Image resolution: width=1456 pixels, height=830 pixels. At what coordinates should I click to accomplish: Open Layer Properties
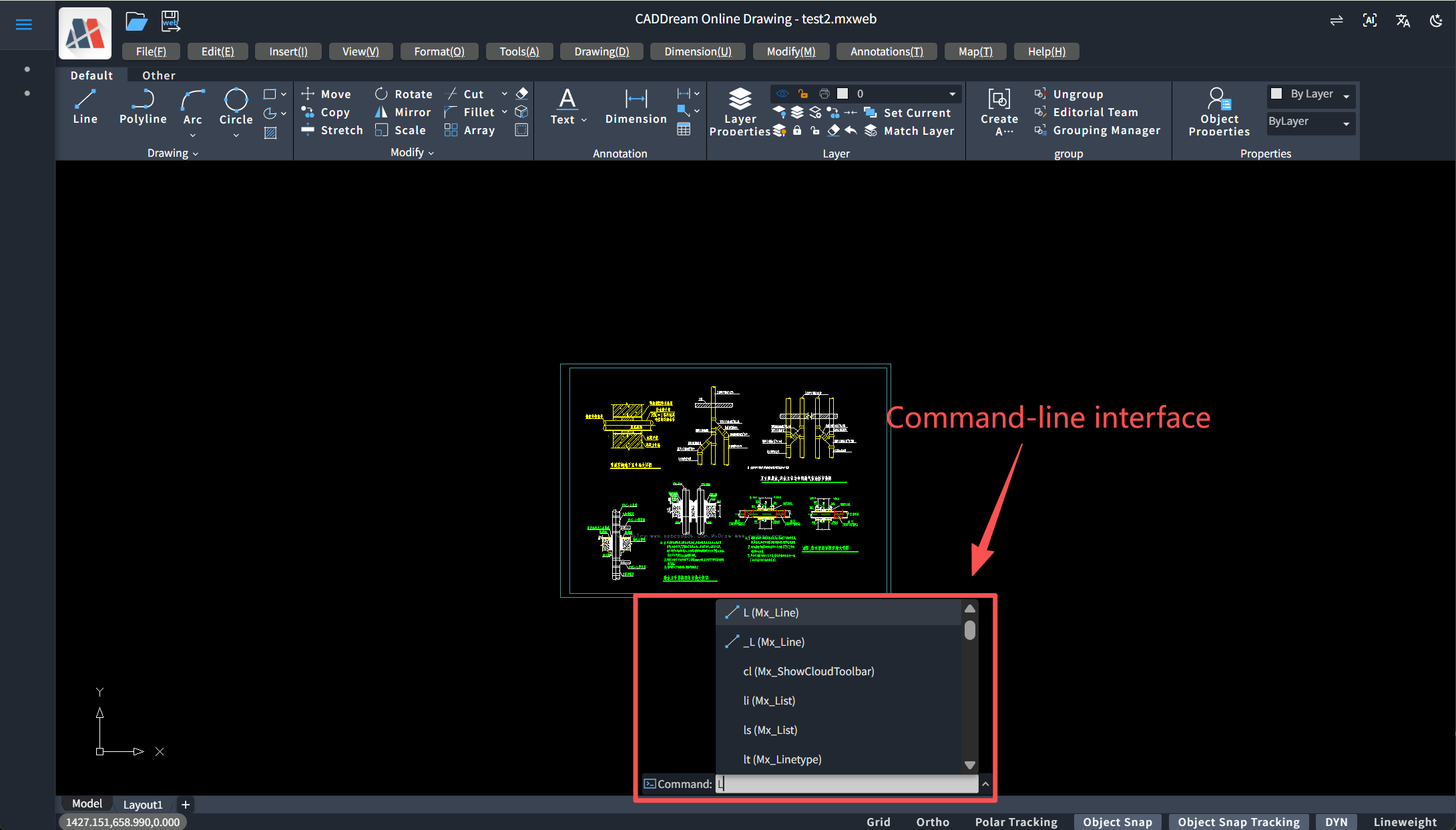coord(740,111)
